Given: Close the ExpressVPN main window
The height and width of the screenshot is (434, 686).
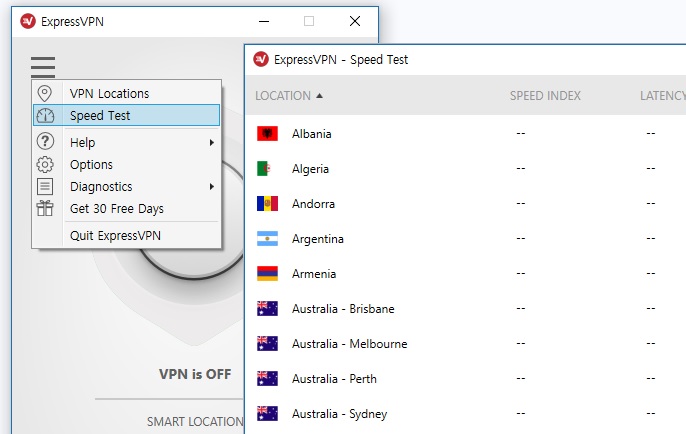Looking at the screenshot, I should tap(355, 21).
